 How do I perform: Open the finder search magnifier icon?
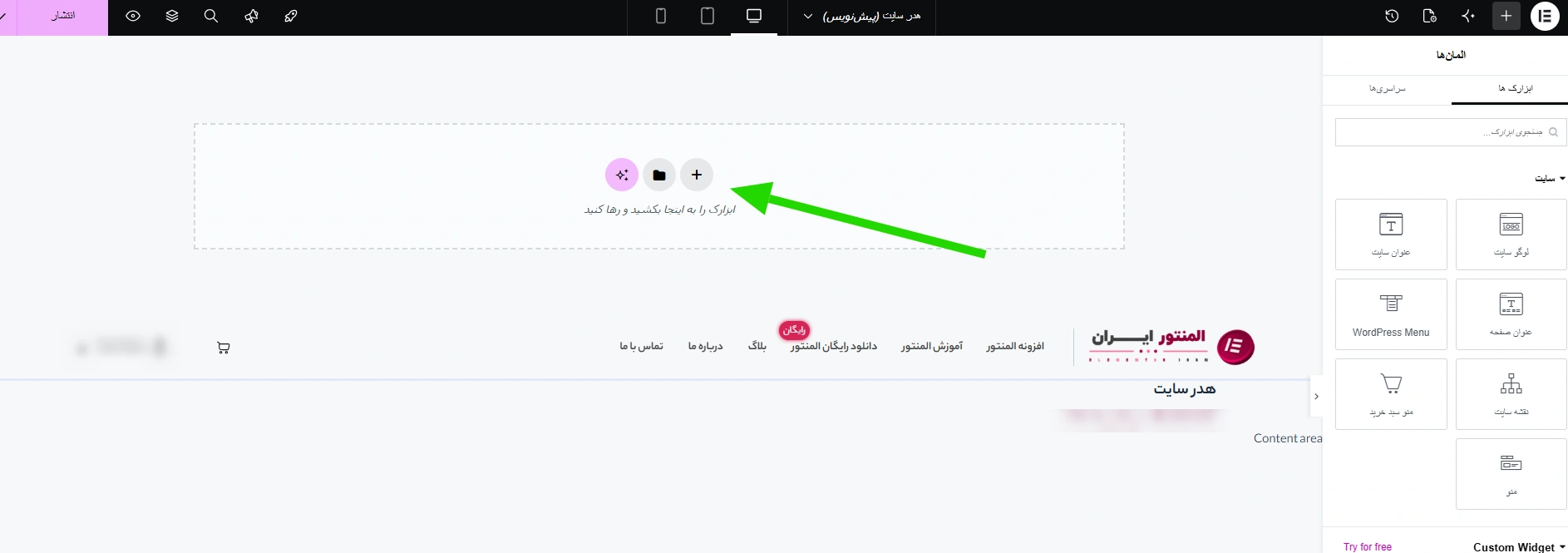[x=211, y=16]
